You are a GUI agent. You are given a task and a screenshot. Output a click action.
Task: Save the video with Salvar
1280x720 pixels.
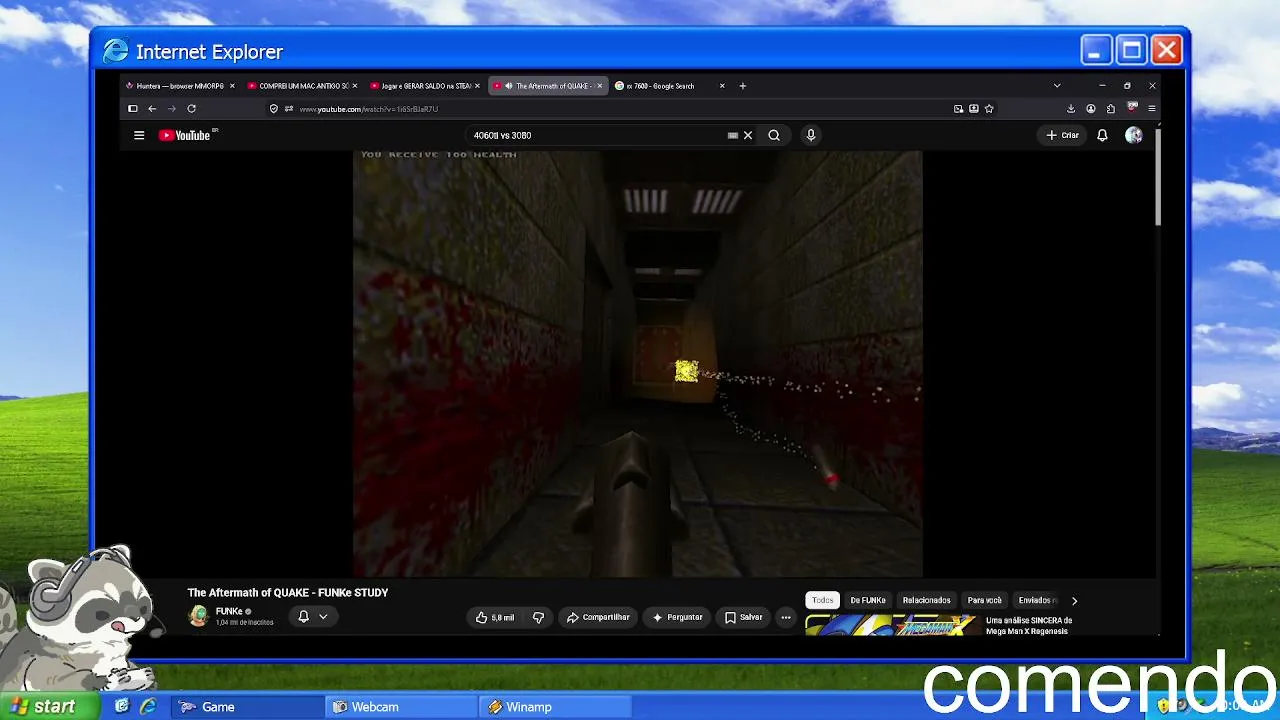743,617
